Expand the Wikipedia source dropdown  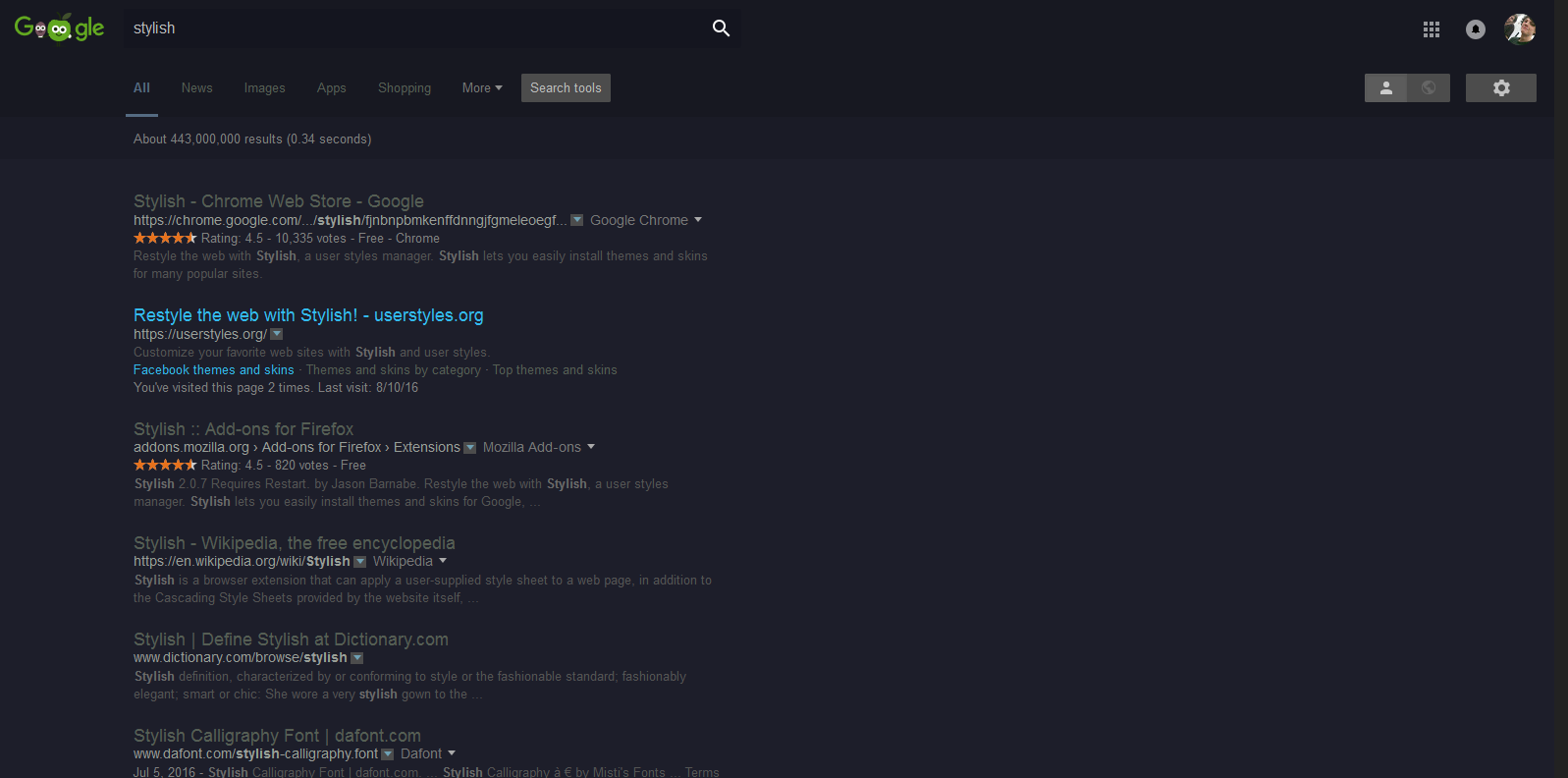tap(410, 561)
